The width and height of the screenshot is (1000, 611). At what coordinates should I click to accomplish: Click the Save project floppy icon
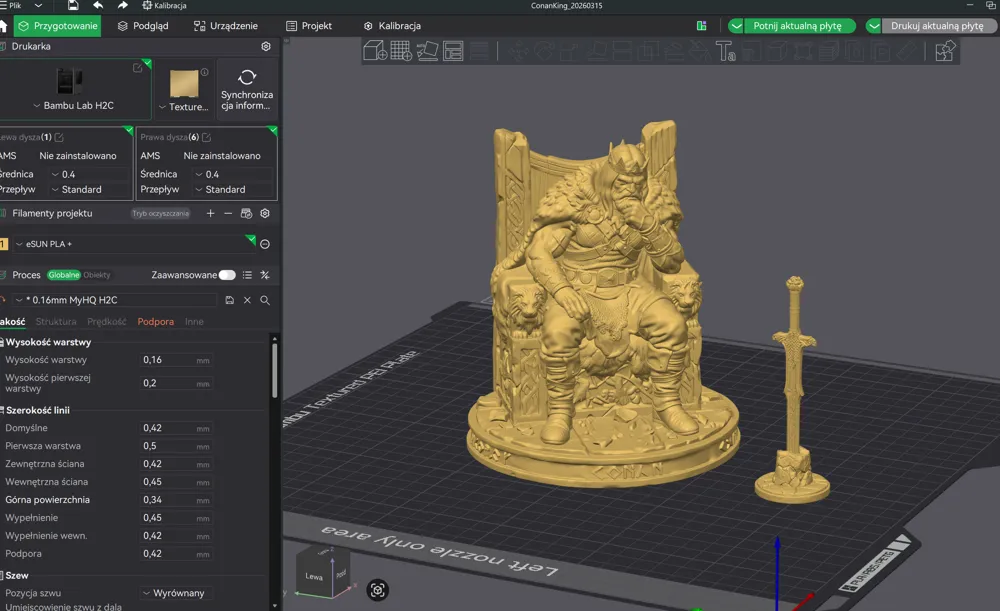[x=73, y=5]
